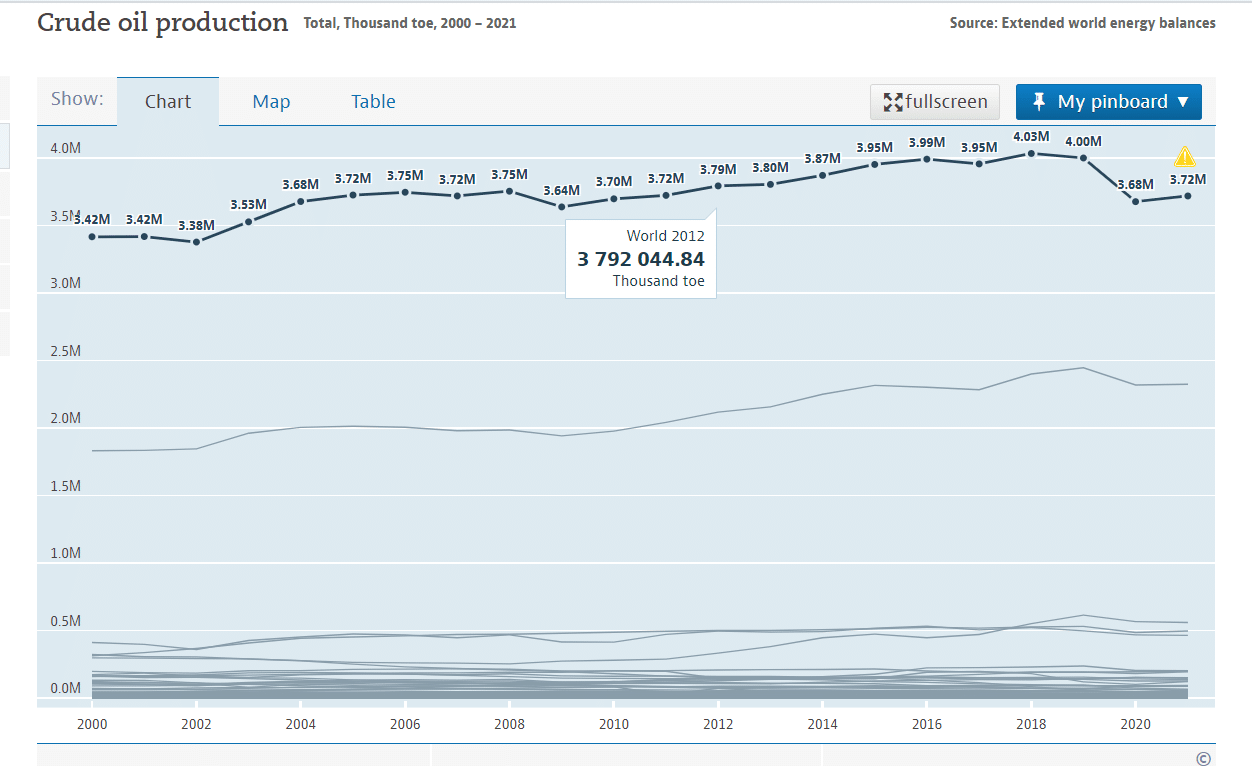Screen dimensions: 1252x766
Task: Select the 2016 data point at 3.99M
Action: coord(927,159)
